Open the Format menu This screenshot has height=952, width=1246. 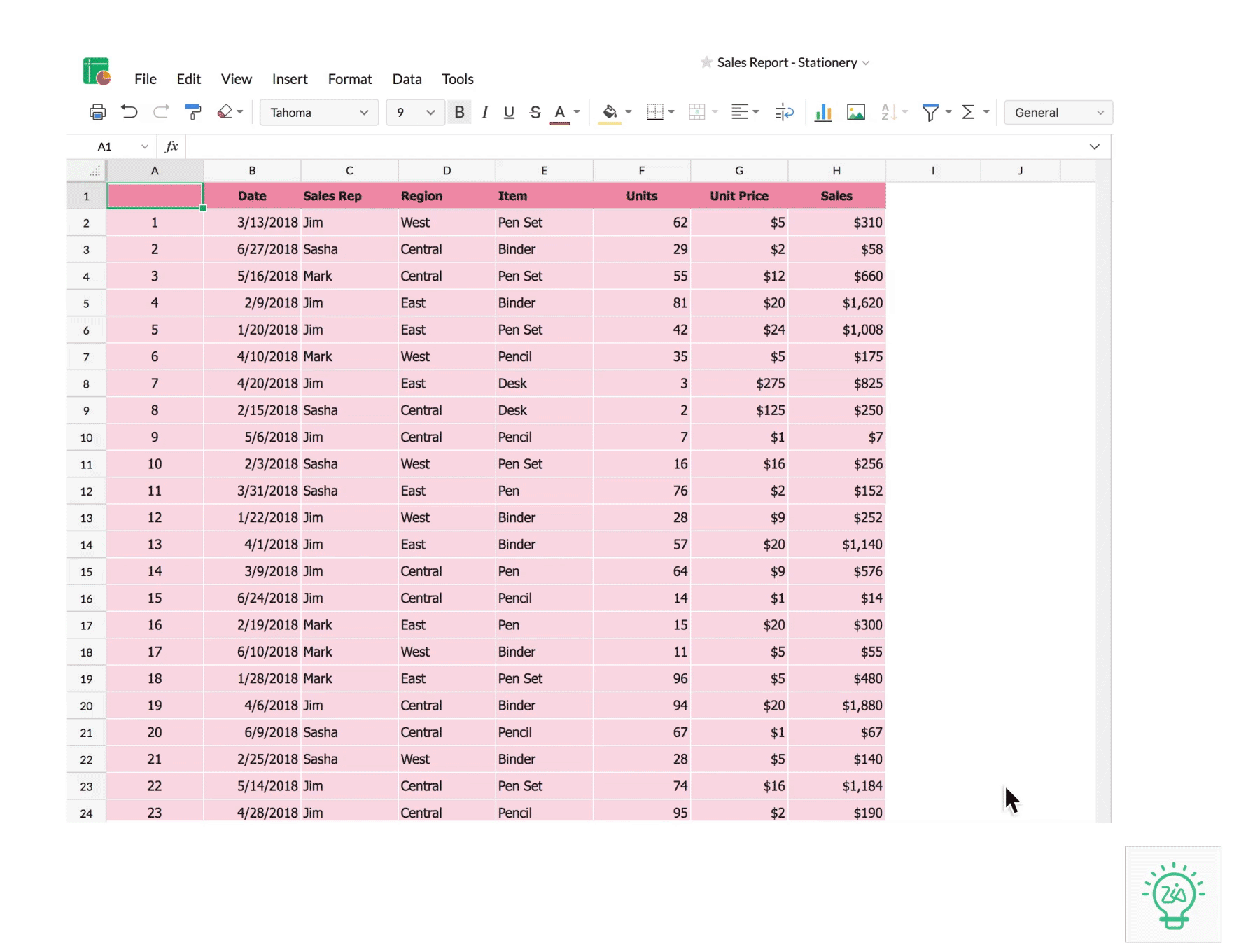coord(349,79)
